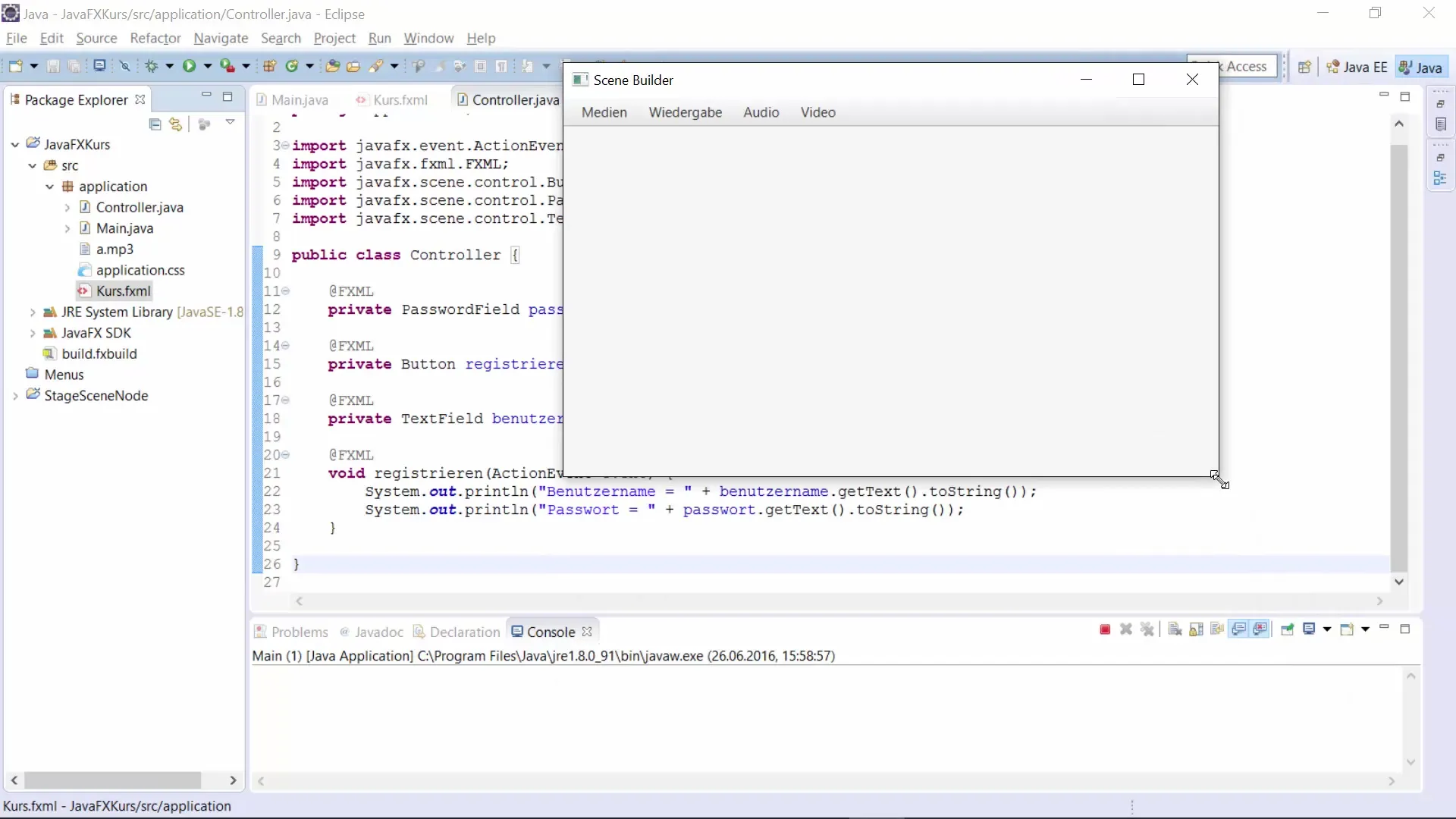Toggle Word Wrap in Console toolbar
Viewport: 1456px width, 819px height.
tap(1217, 629)
